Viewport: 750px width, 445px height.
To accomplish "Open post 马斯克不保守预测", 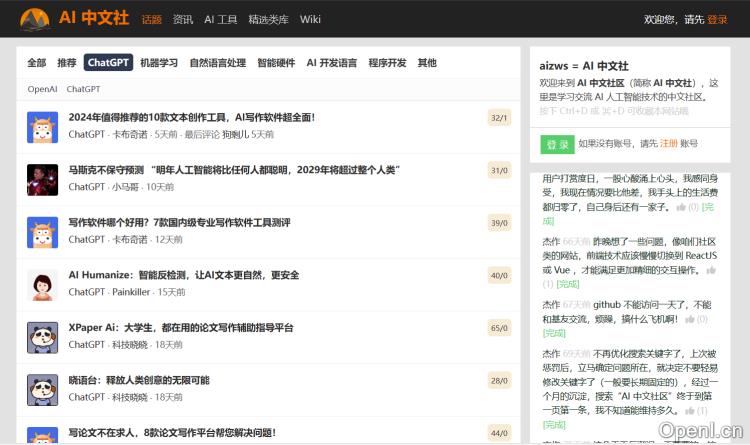I will click(x=234, y=170).
